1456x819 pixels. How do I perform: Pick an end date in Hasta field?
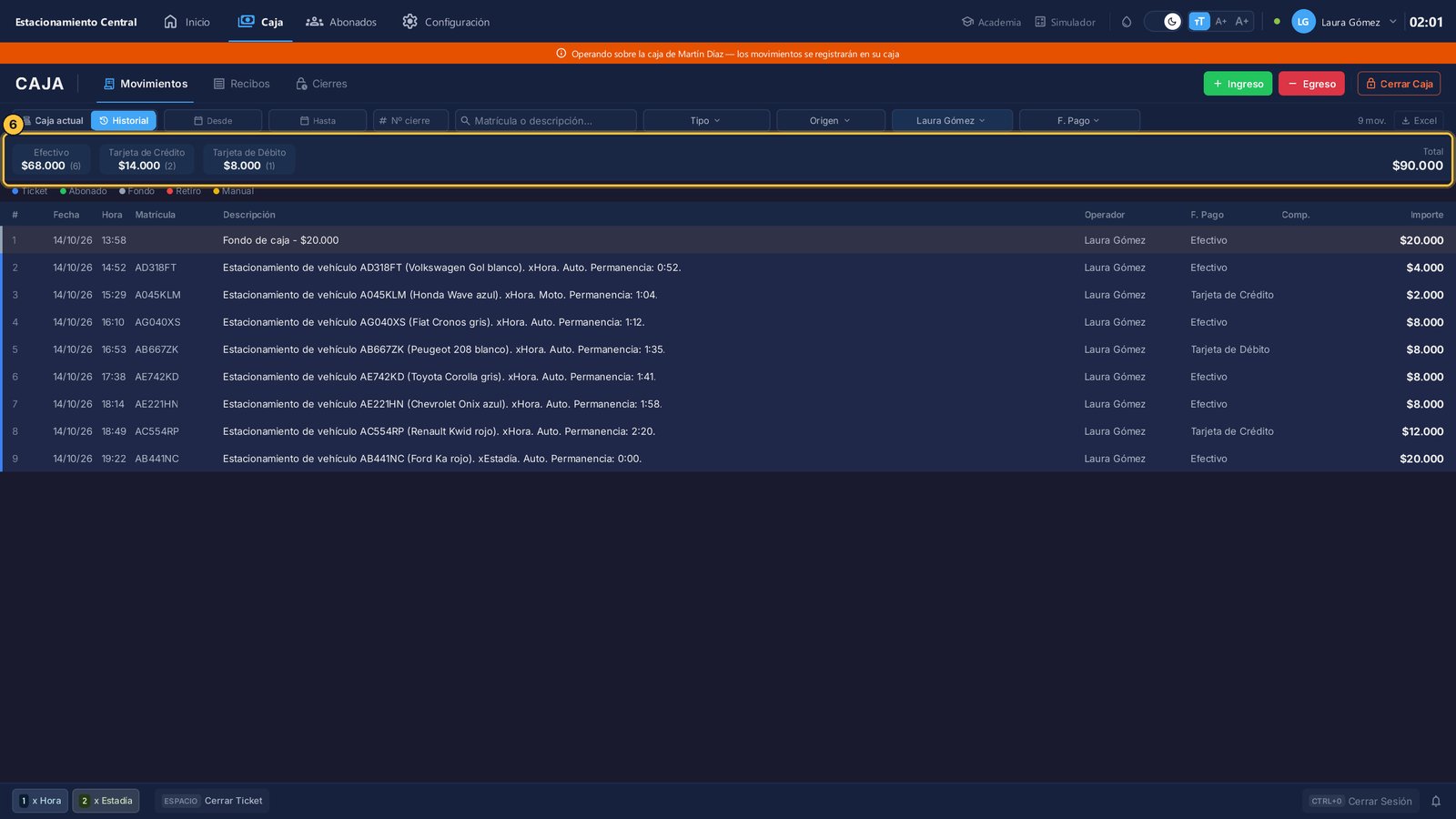(x=318, y=120)
